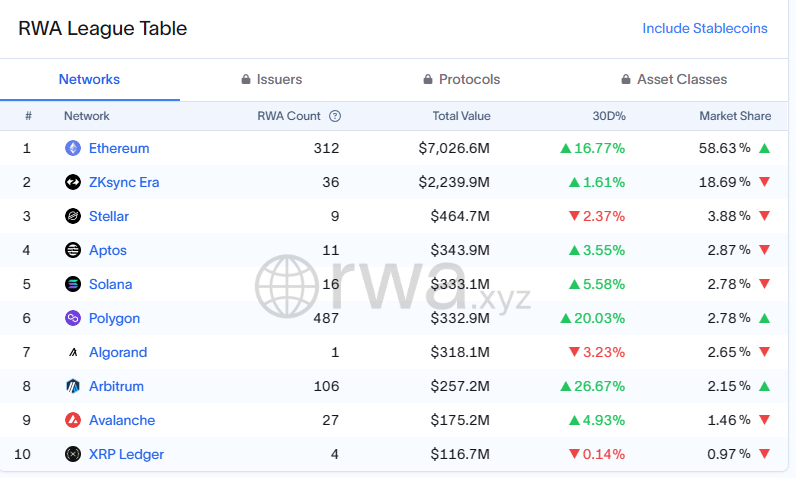Screen dimensions: 796x478
Task: Open the ZKsync Era network link
Action: pos(124,182)
